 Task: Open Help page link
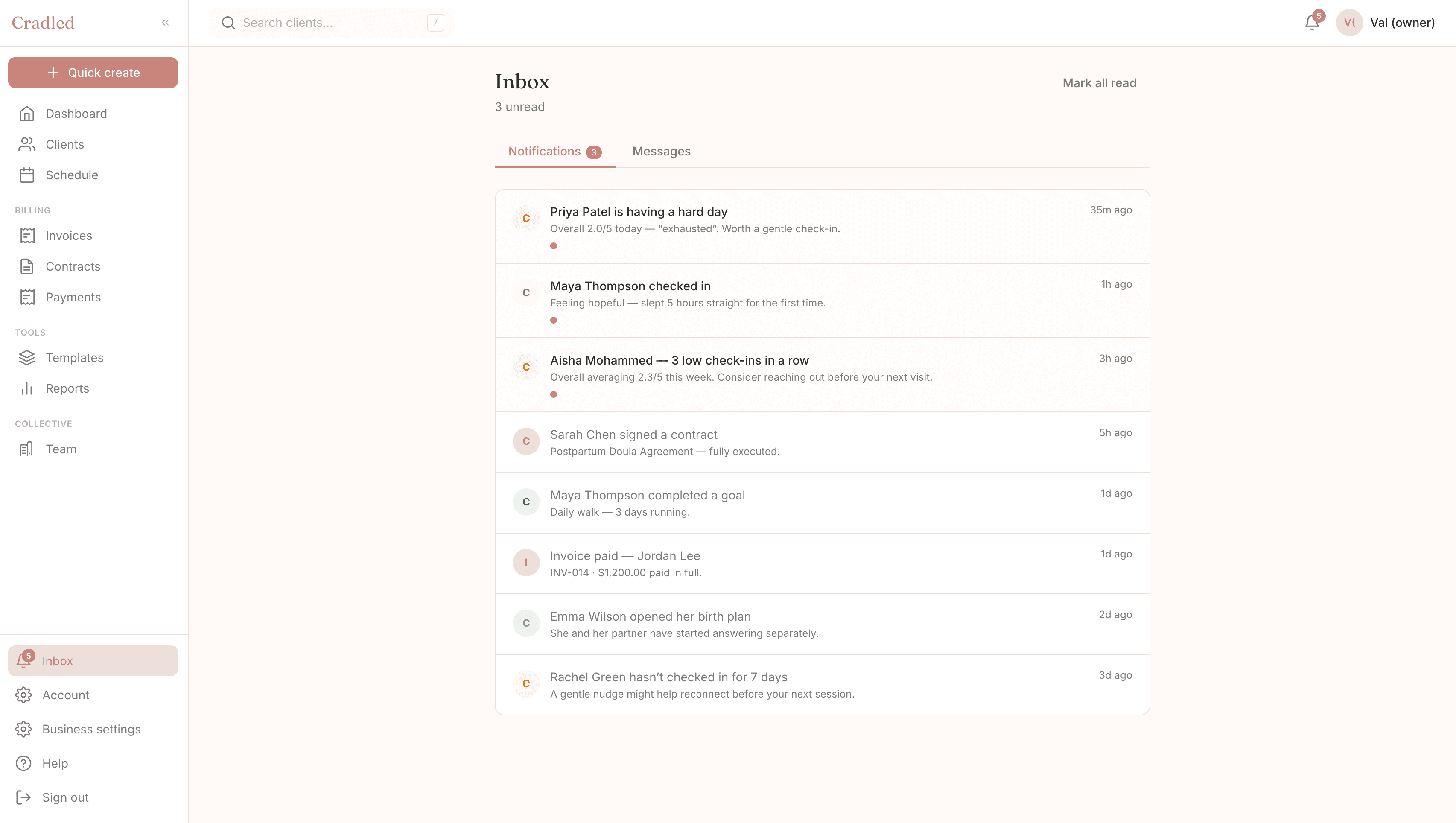[93, 764]
